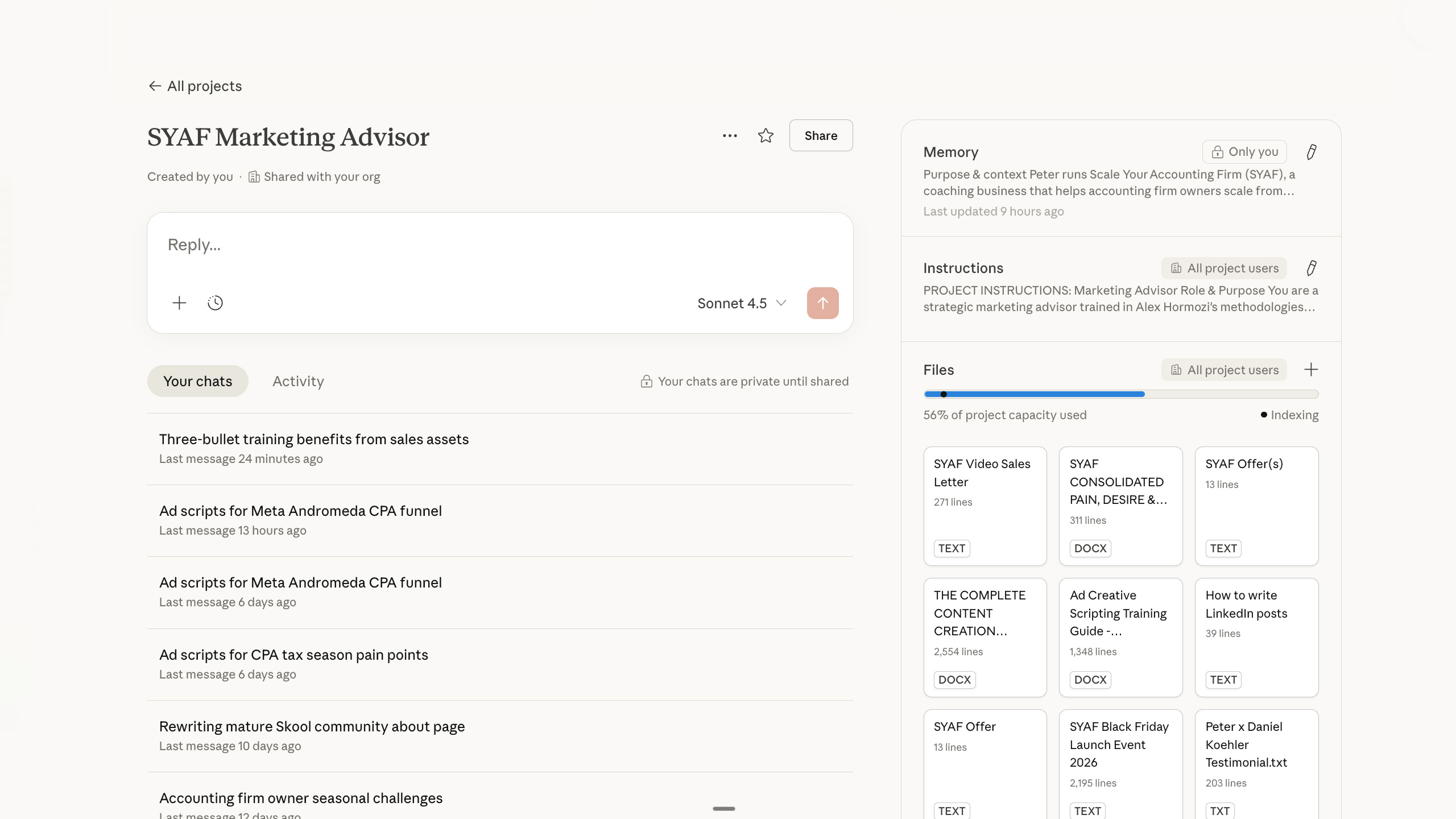Screen dimensions: 1456x819
Task: Add a file using the Files plus icon
Action: (1310, 370)
